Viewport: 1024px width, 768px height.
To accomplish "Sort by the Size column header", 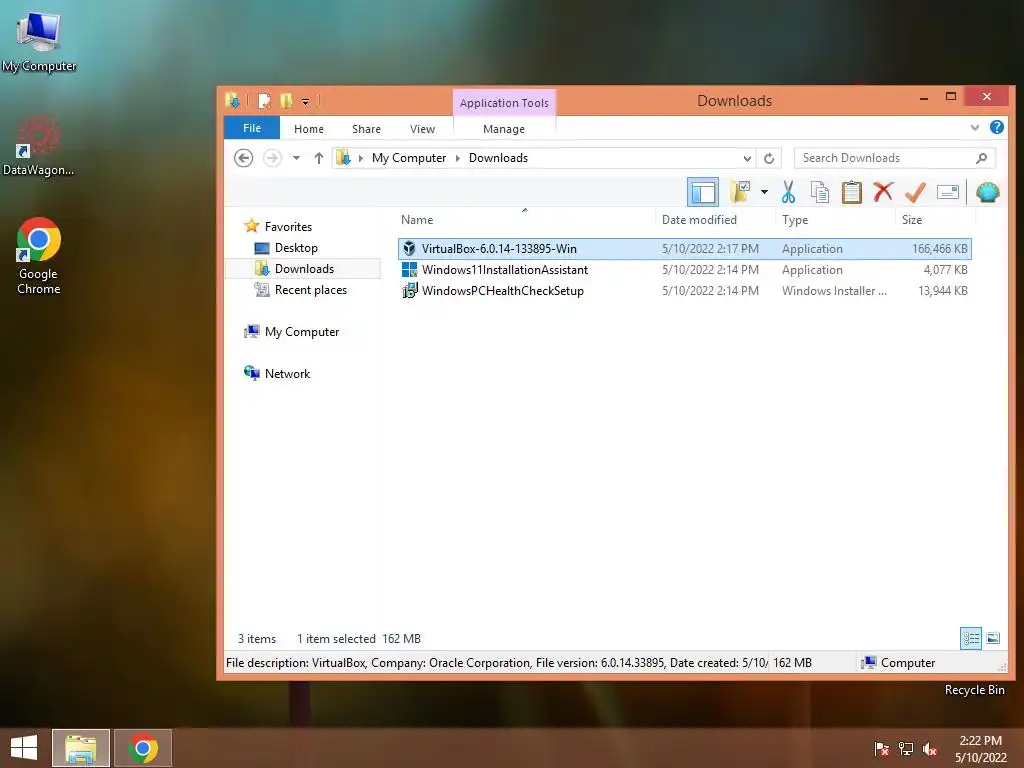I will pos(912,220).
